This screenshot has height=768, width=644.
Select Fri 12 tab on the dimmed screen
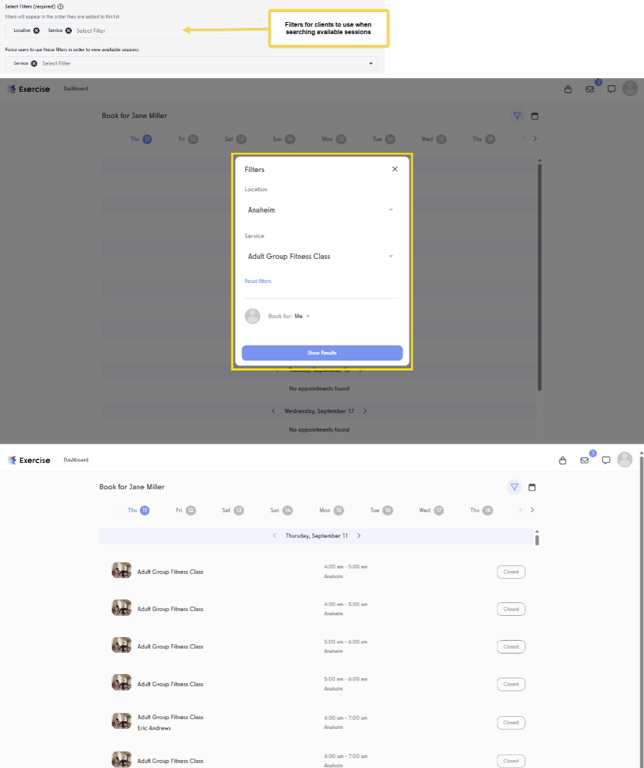click(188, 139)
